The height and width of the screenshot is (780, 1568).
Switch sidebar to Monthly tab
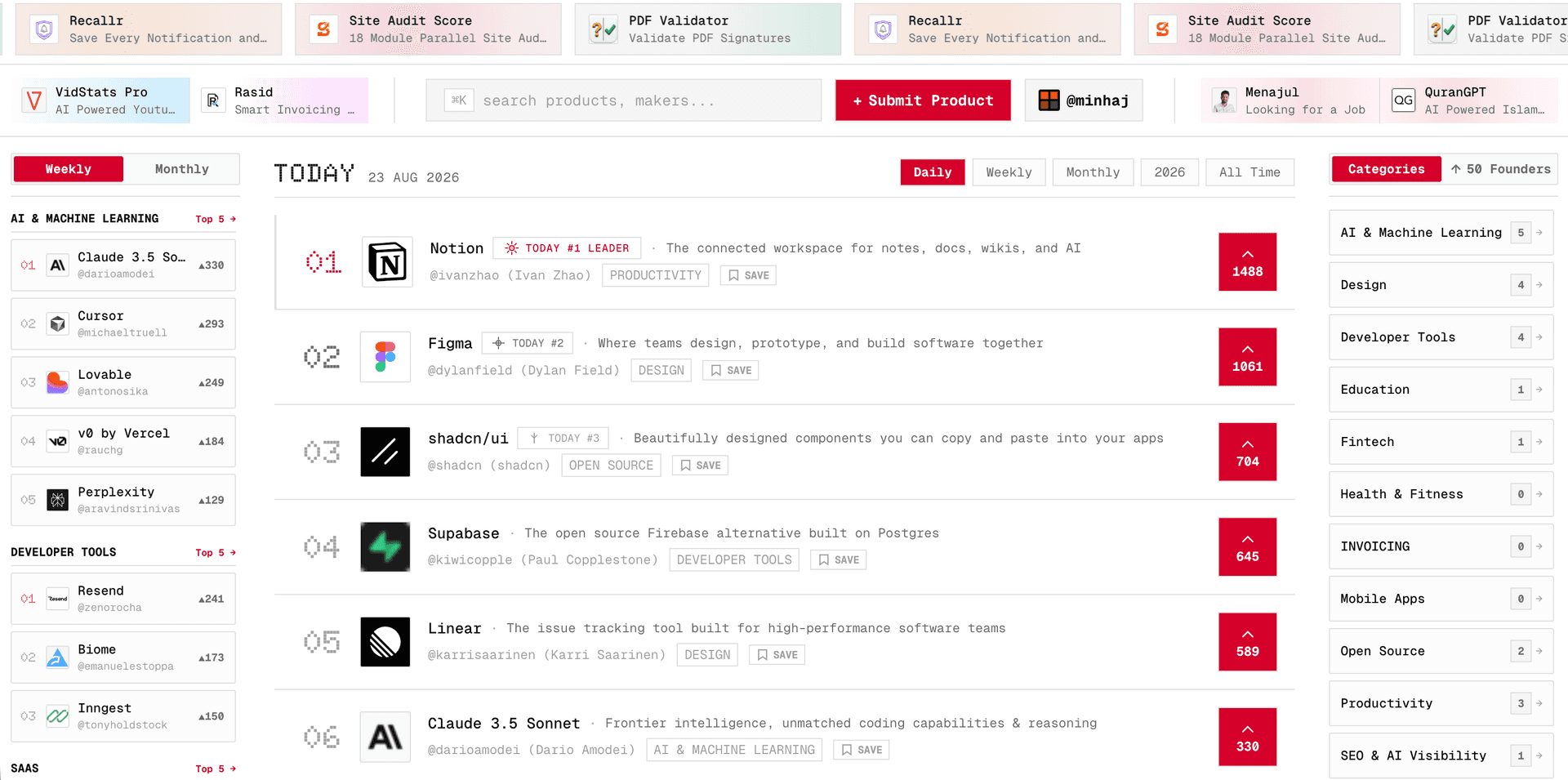[x=181, y=169]
